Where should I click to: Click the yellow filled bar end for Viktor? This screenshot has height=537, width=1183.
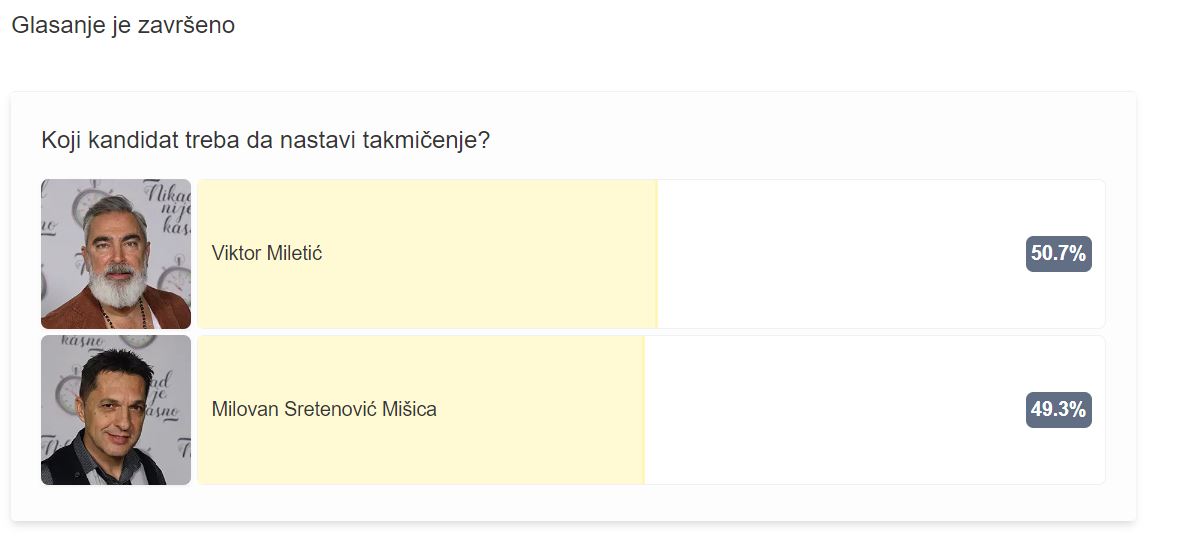pyautogui.click(x=656, y=254)
